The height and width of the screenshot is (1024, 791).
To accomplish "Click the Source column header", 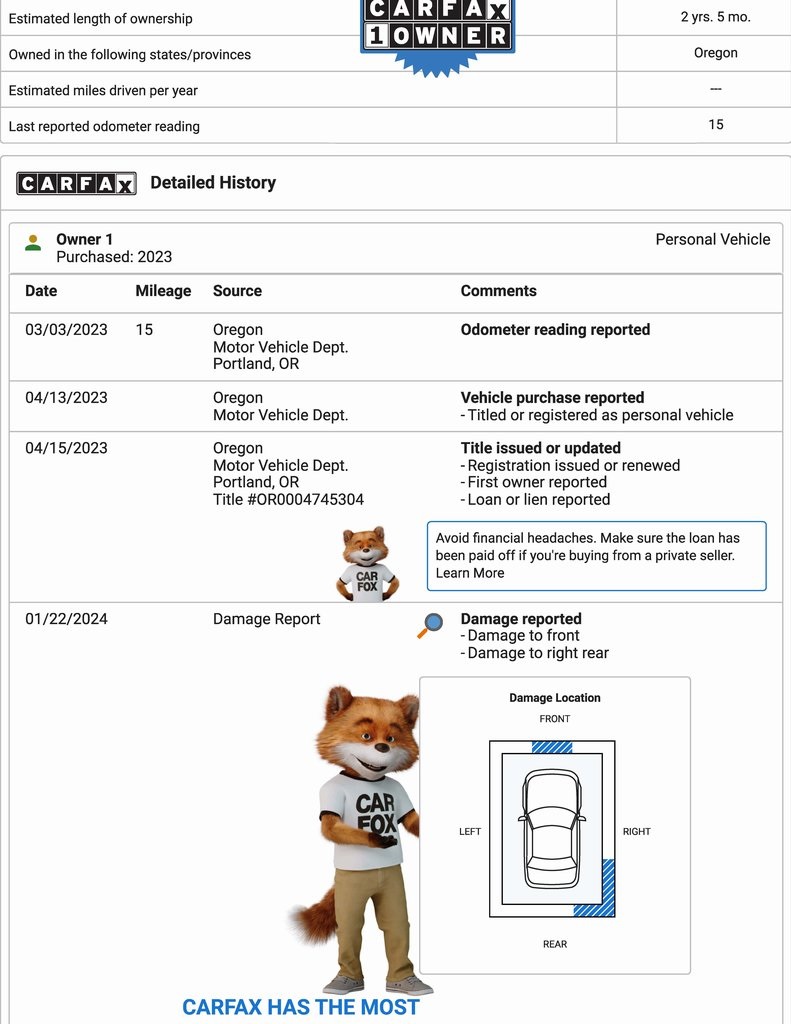I will [237, 291].
